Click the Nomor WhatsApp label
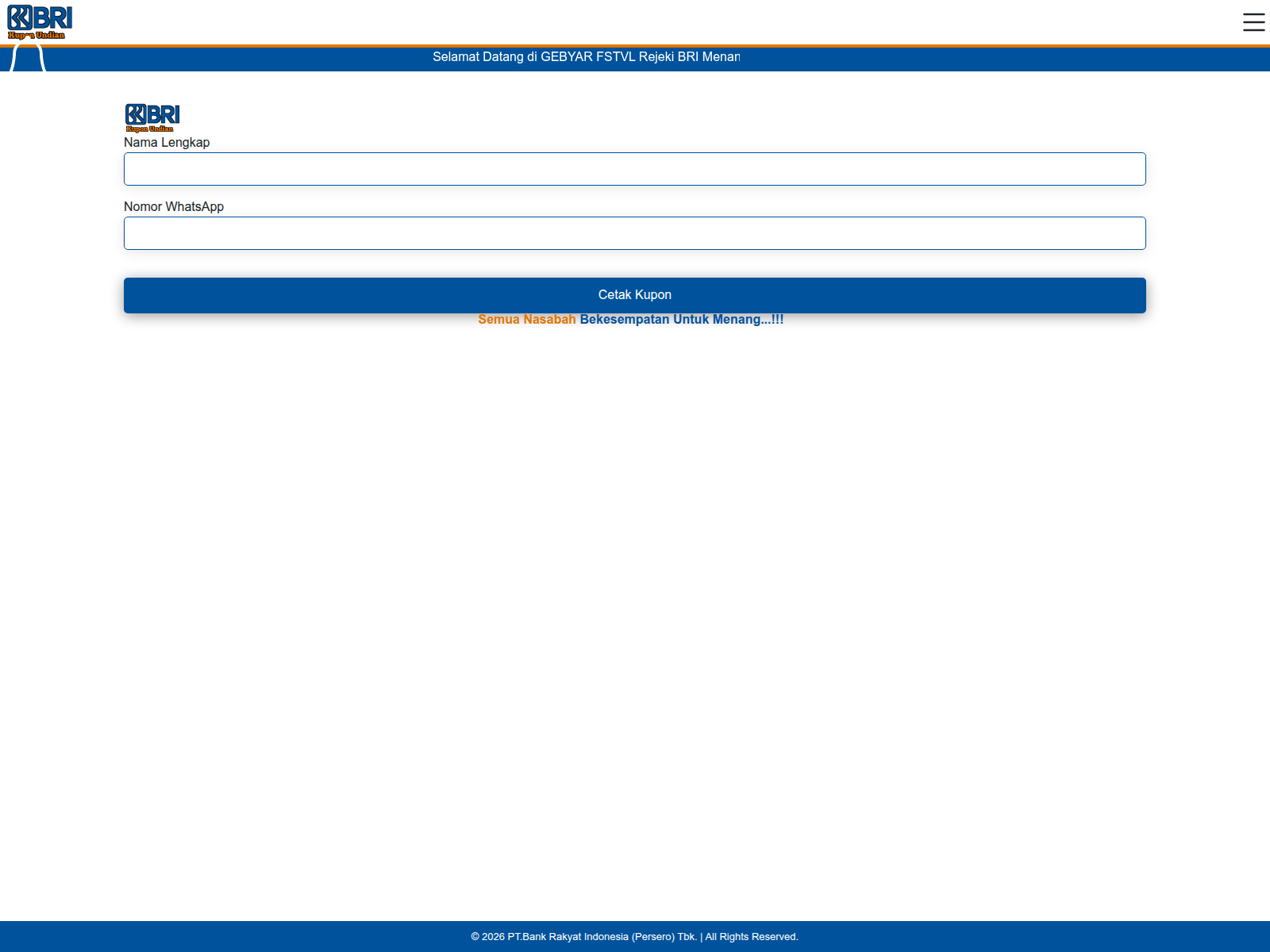 [174, 206]
